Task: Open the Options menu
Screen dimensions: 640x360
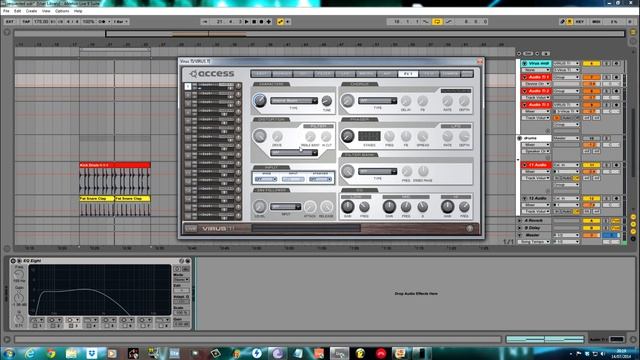Action: coord(62,11)
